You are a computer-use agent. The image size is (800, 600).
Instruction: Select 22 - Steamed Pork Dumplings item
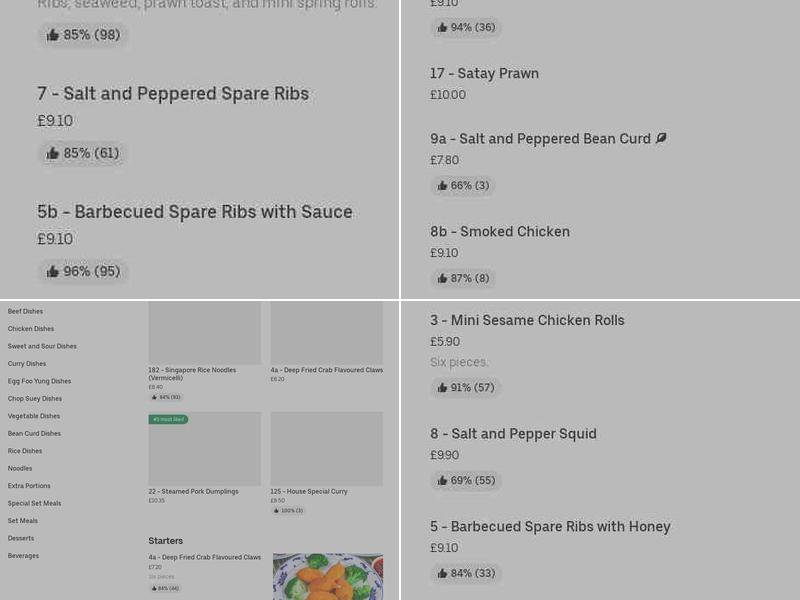pos(192,491)
